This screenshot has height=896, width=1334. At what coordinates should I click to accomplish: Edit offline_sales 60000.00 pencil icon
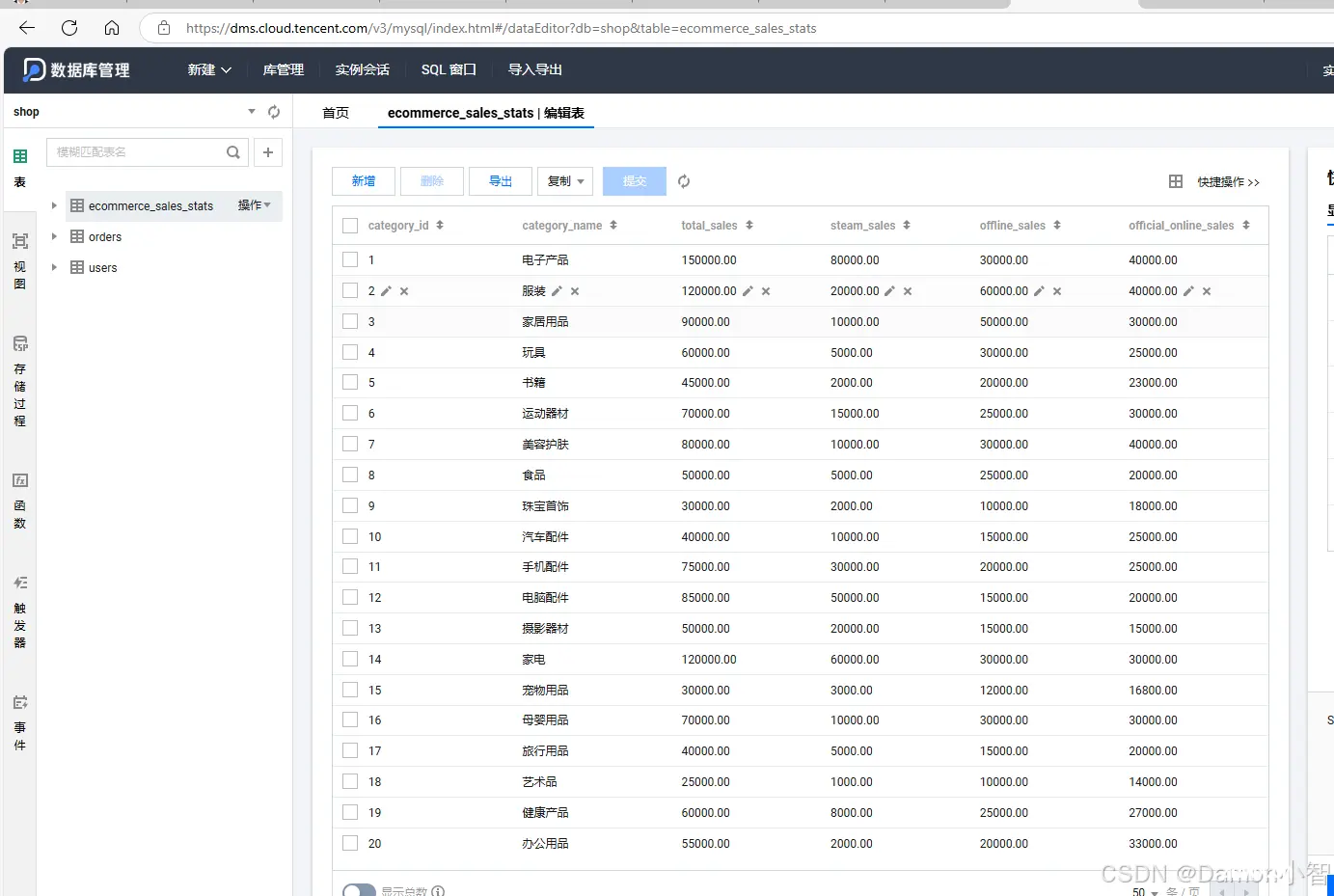1039,291
